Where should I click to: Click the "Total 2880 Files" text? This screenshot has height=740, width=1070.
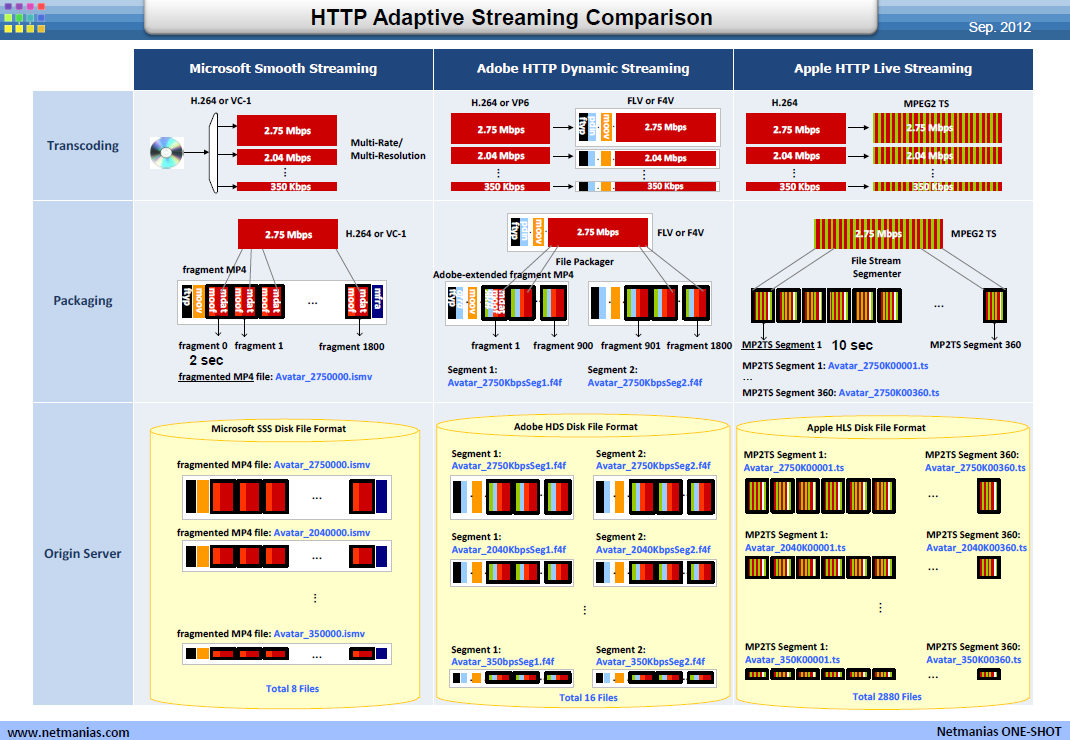[887, 697]
